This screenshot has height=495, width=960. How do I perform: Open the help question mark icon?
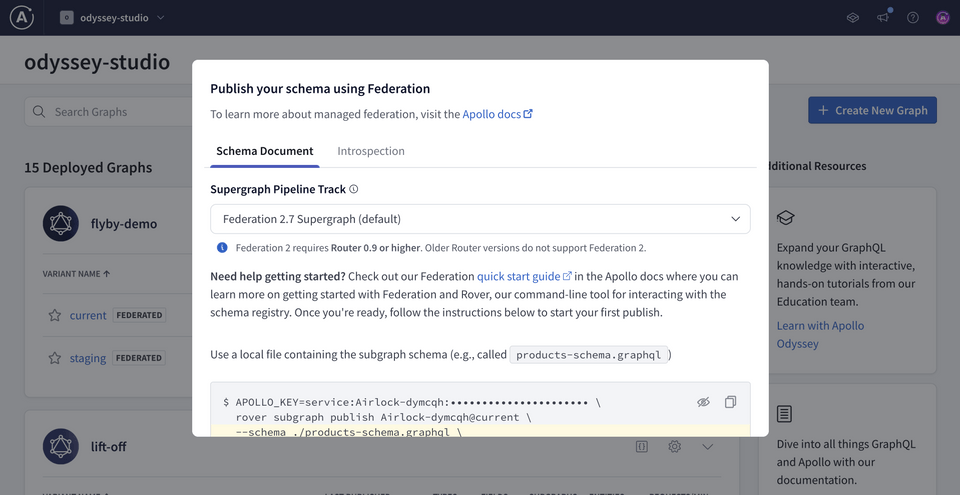[912, 18]
